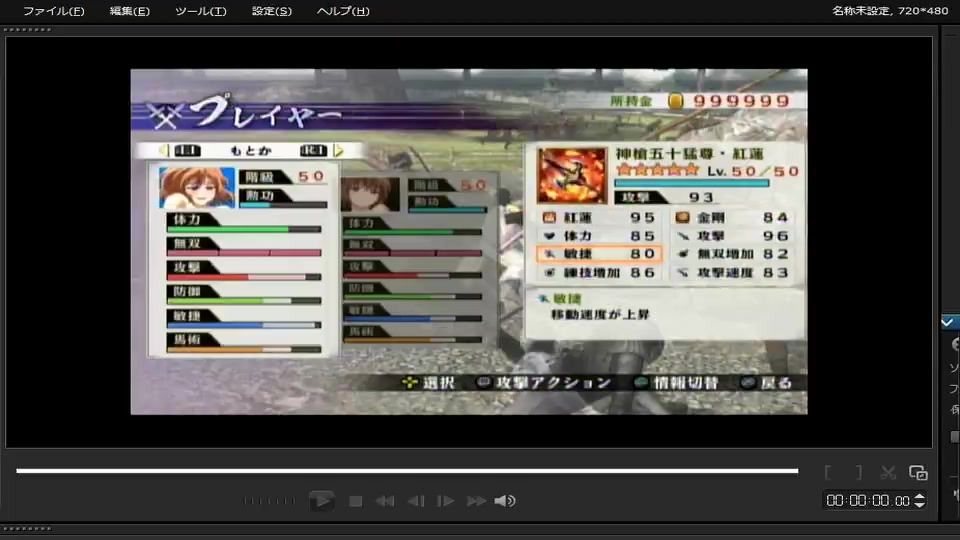The width and height of the screenshot is (960, 540).
Task: Click the 神槍五十猛尊・紅蓮 weapon name in the preview
Action: [689, 154]
